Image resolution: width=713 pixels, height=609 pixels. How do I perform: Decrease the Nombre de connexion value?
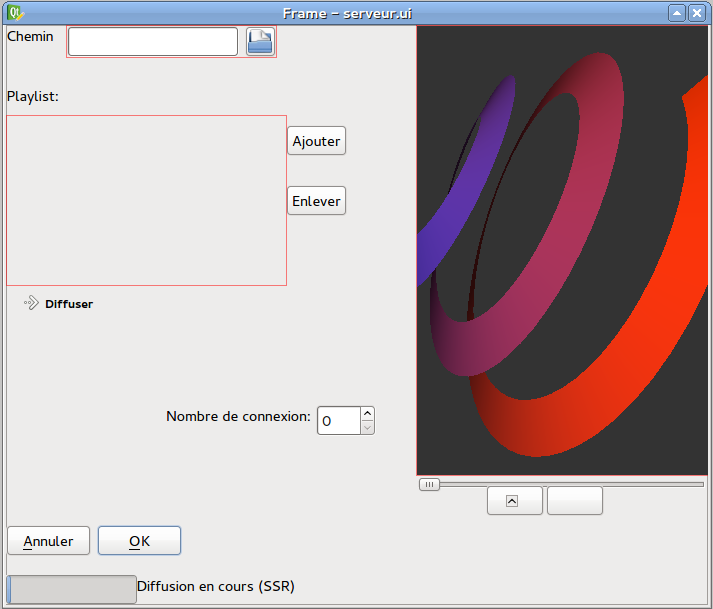pos(367,428)
